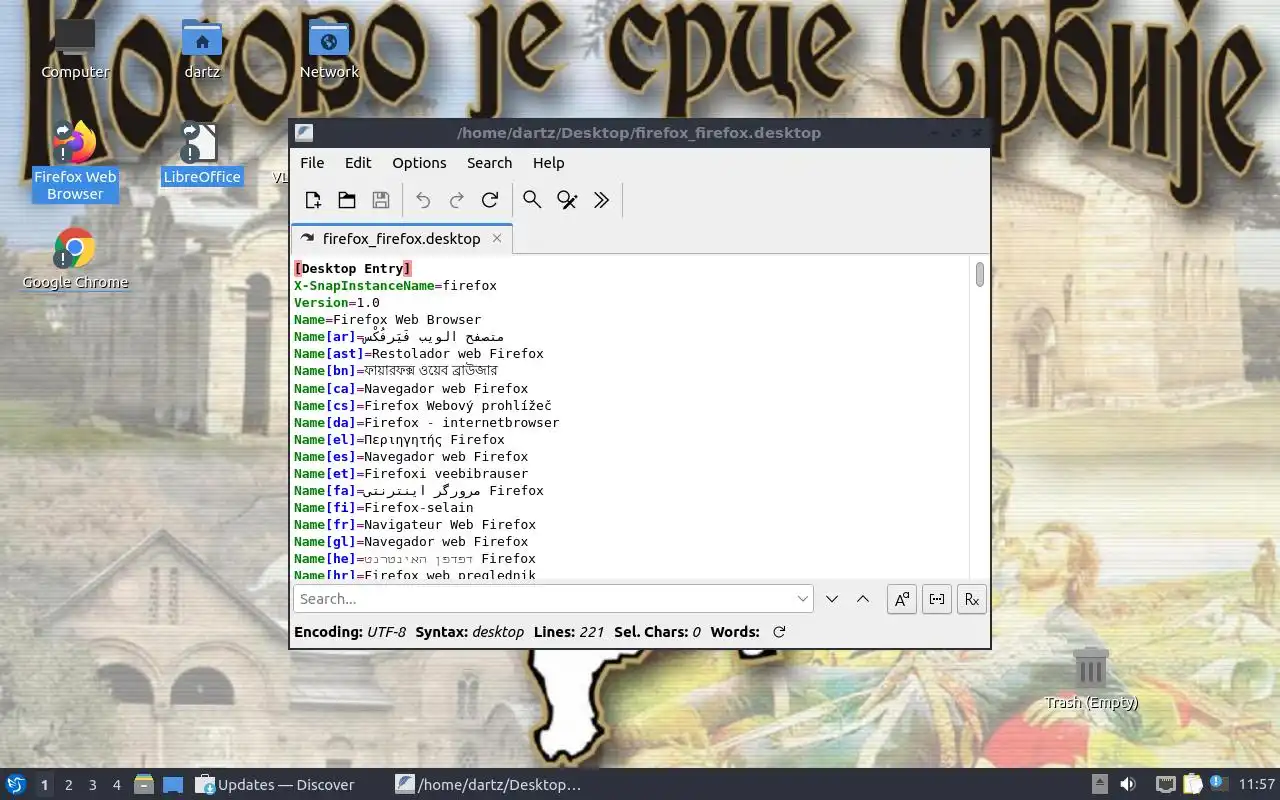Click the removable media eject tray icon
Image resolution: width=1280 pixels, height=800 pixels.
coord(1099,785)
